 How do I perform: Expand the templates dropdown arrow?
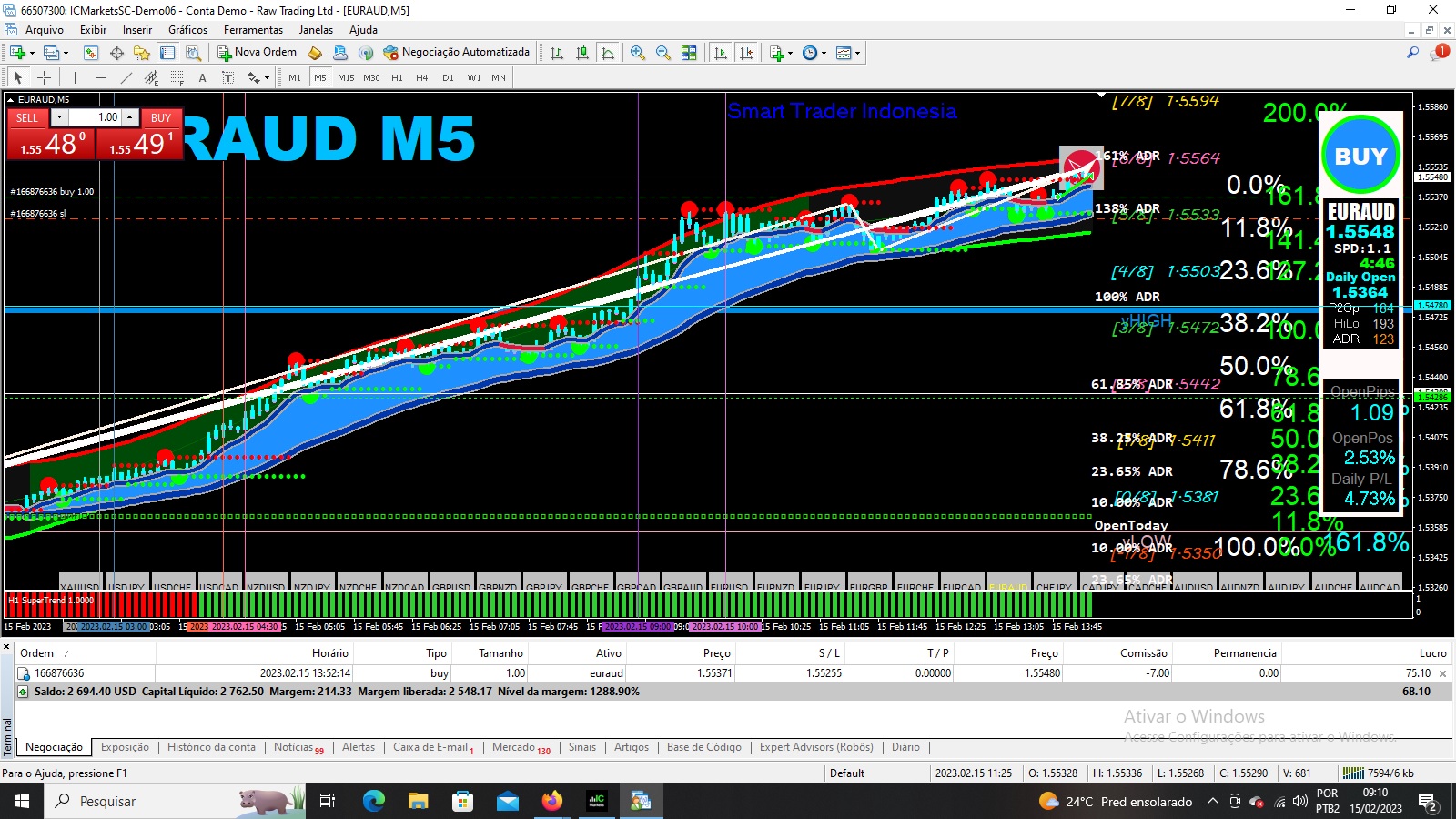tap(857, 53)
